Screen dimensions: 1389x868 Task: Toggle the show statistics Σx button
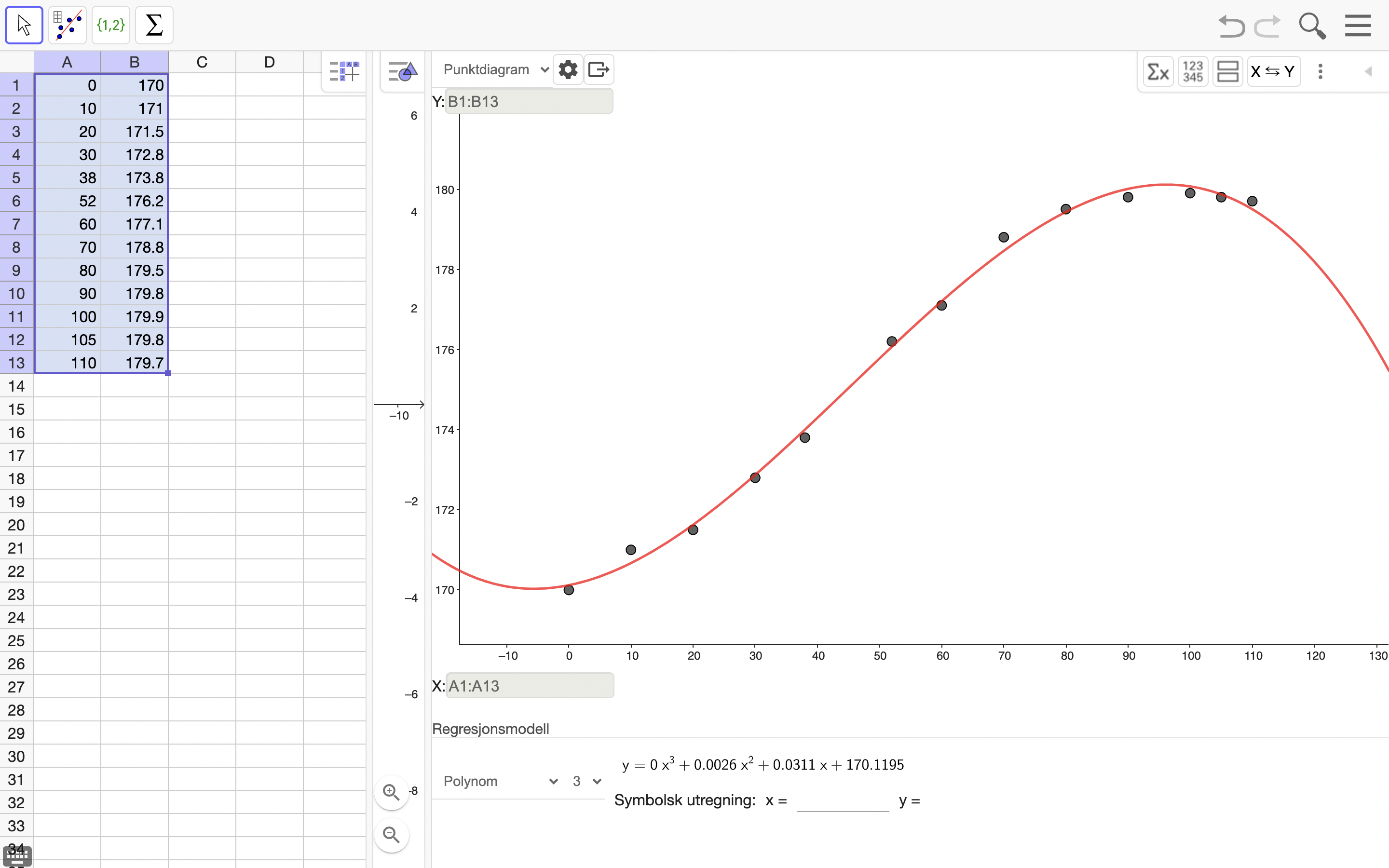coord(1157,72)
